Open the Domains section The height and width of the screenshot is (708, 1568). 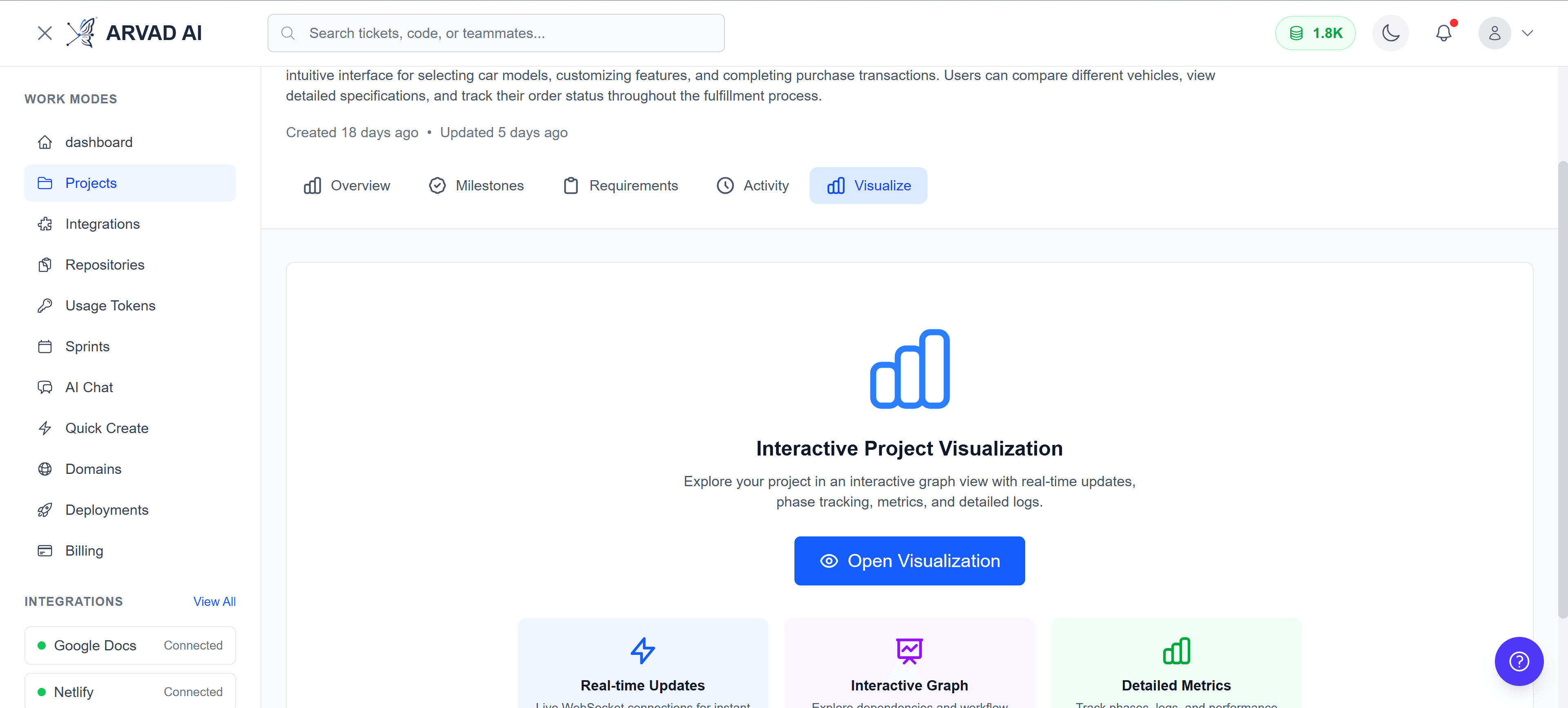93,469
